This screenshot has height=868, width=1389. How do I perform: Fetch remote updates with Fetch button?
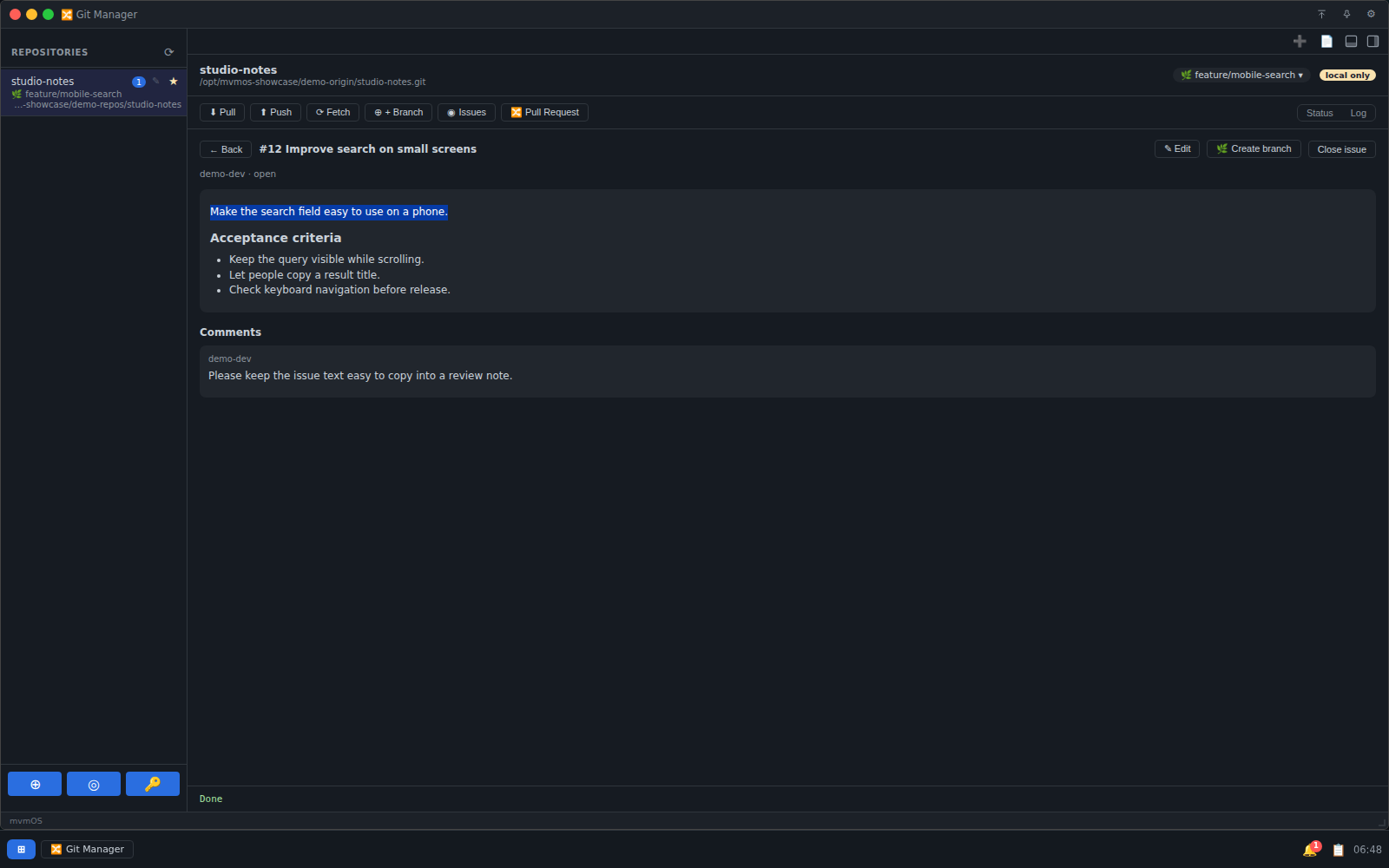(x=332, y=112)
